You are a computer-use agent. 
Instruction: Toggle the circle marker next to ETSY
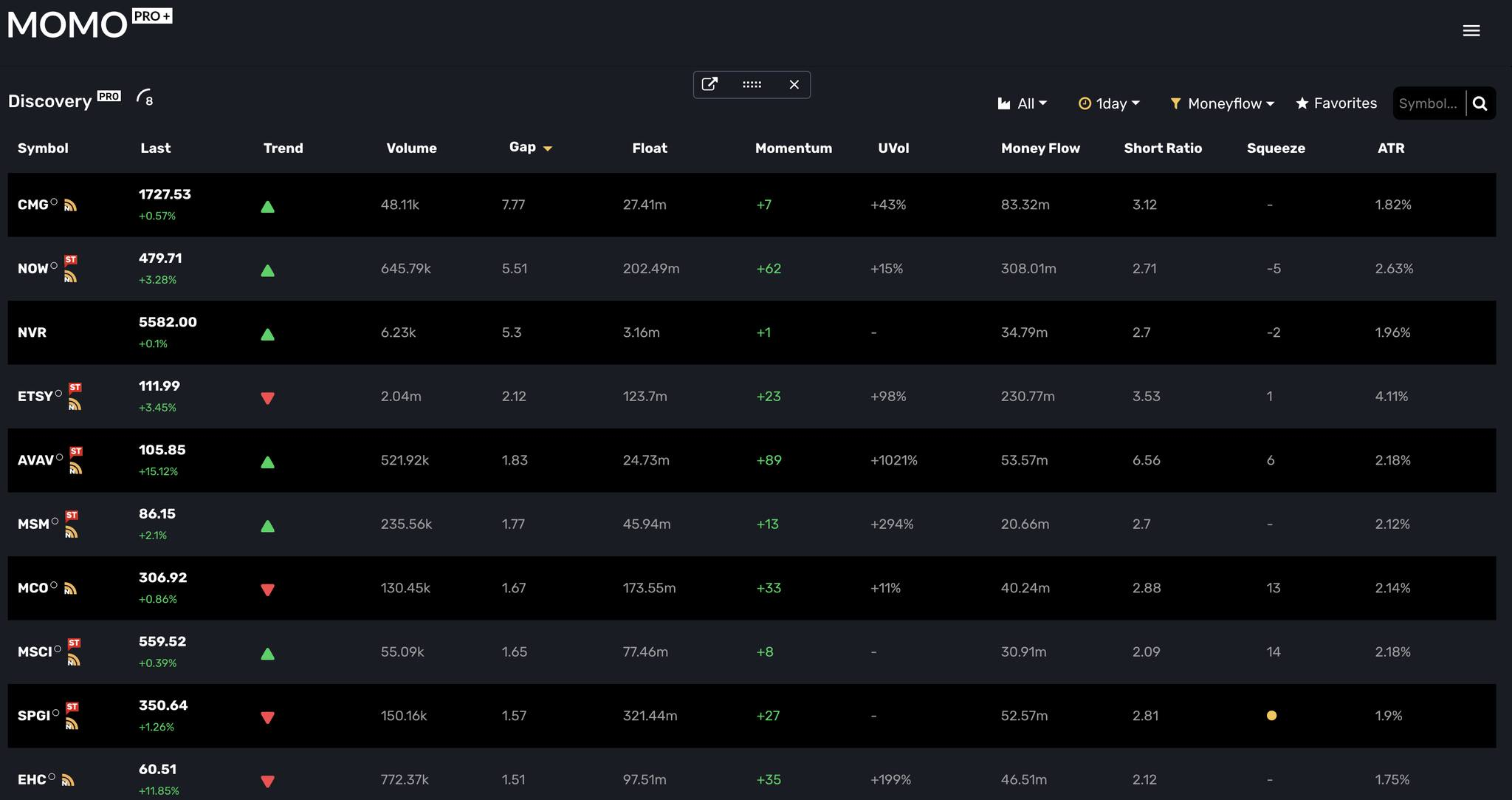pos(58,394)
